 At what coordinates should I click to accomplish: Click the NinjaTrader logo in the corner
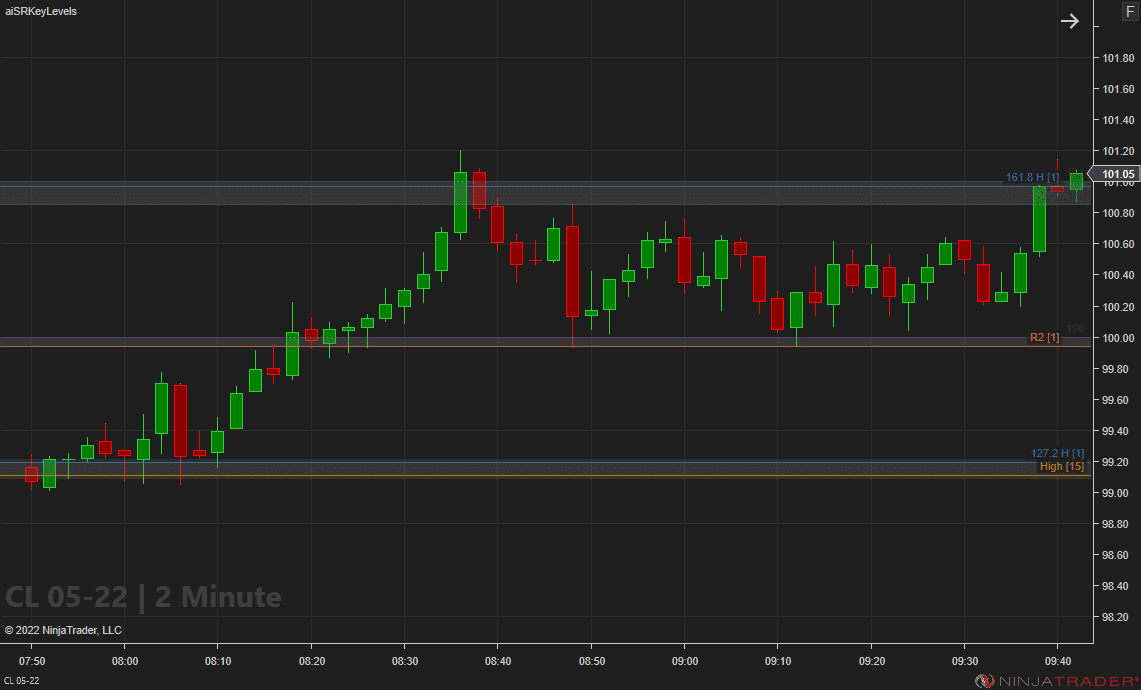(1056, 681)
